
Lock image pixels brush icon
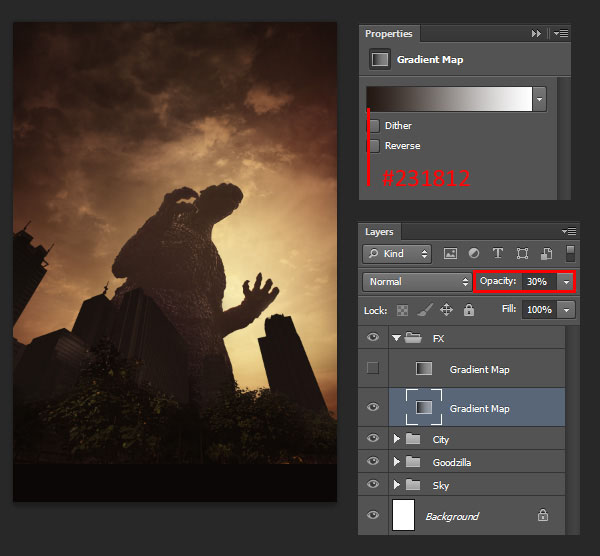pos(425,310)
